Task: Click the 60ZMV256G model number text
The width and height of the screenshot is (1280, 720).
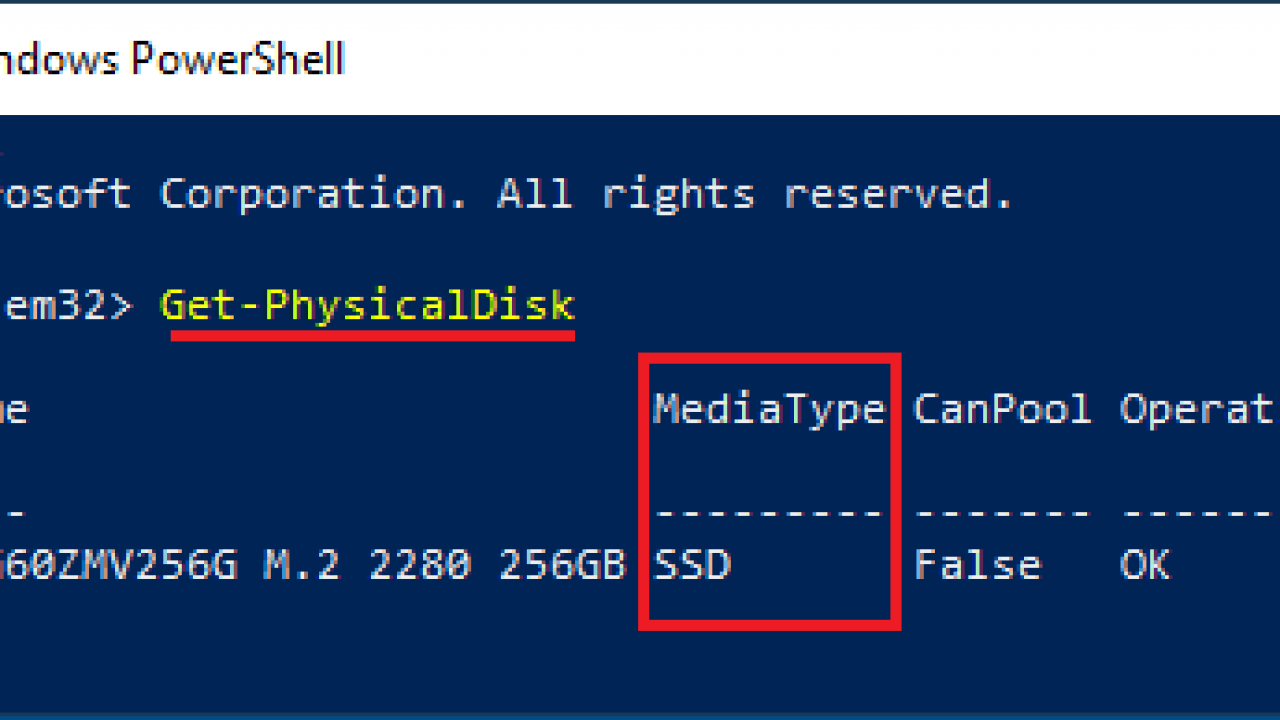Action: pyautogui.click(x=118, y=565)
